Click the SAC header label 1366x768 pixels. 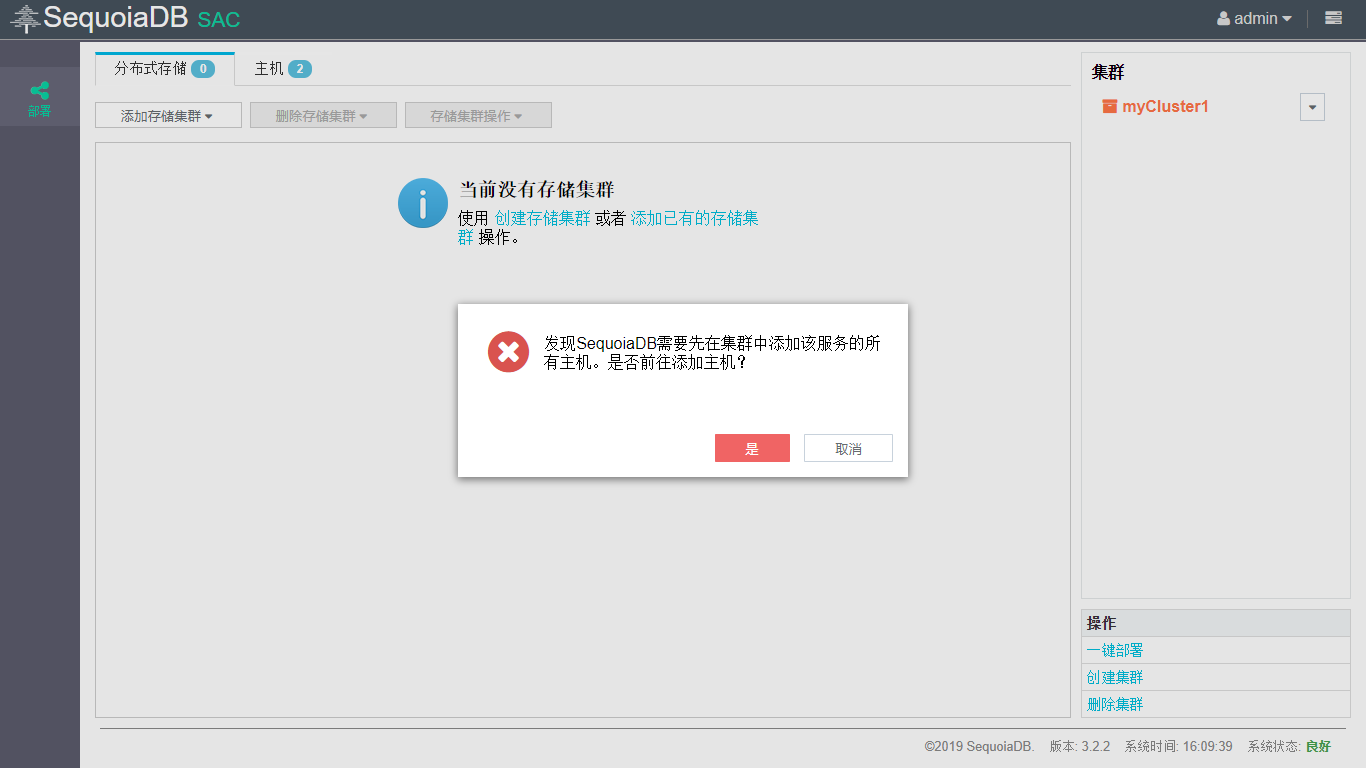click(219, 20)
